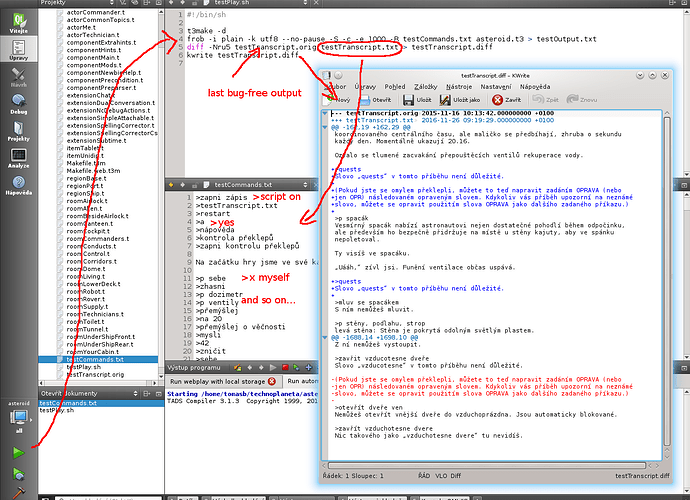Image resolution: width=690 pixels, height=500 pixels.
Task: Collapse the @@ -162,19 hunk fold marker
Action: click(325, 127)
